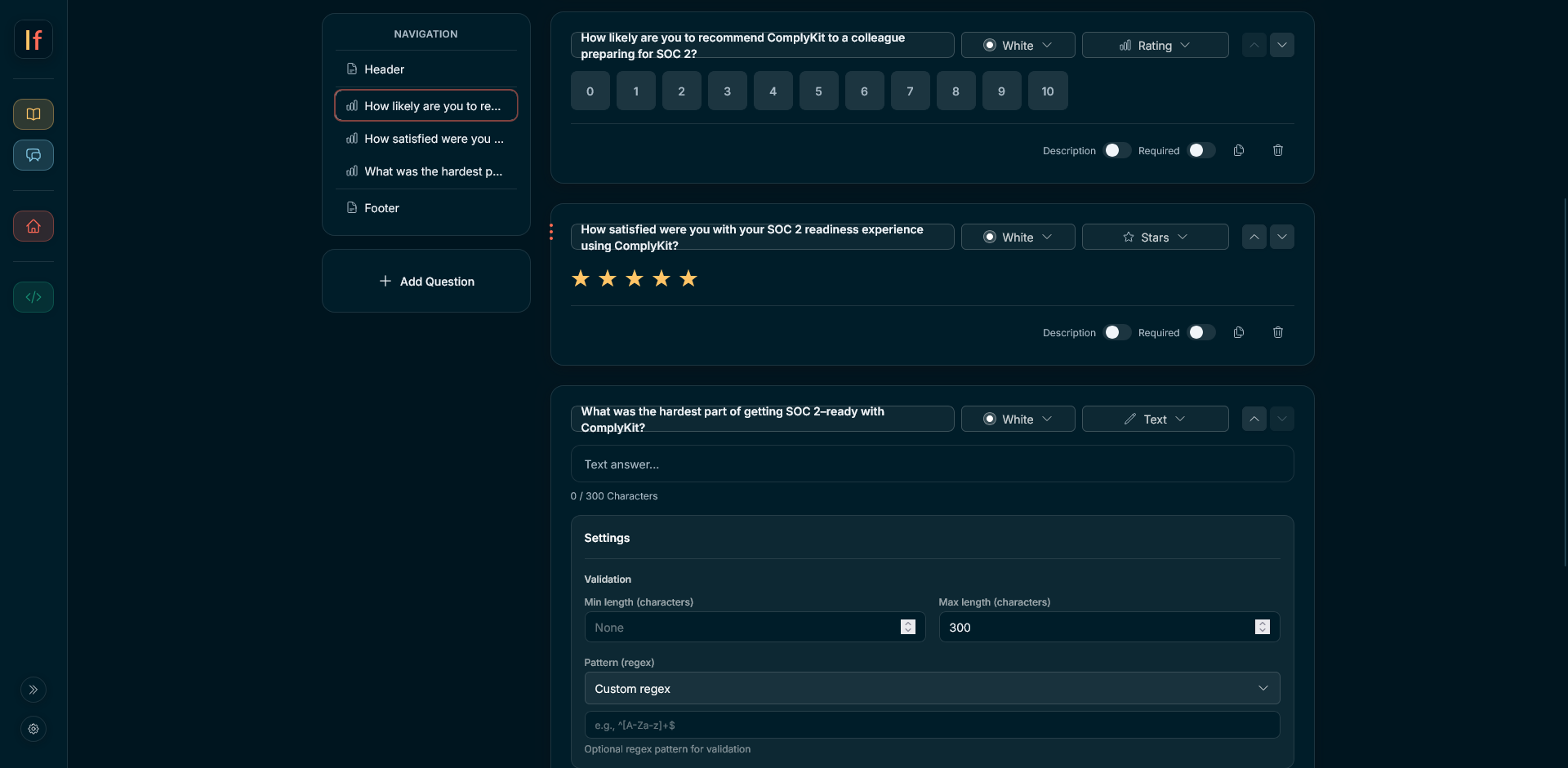Viewport: 1568px width, 768px height.
Task: Select rating score 7
Action: [910, 91]
